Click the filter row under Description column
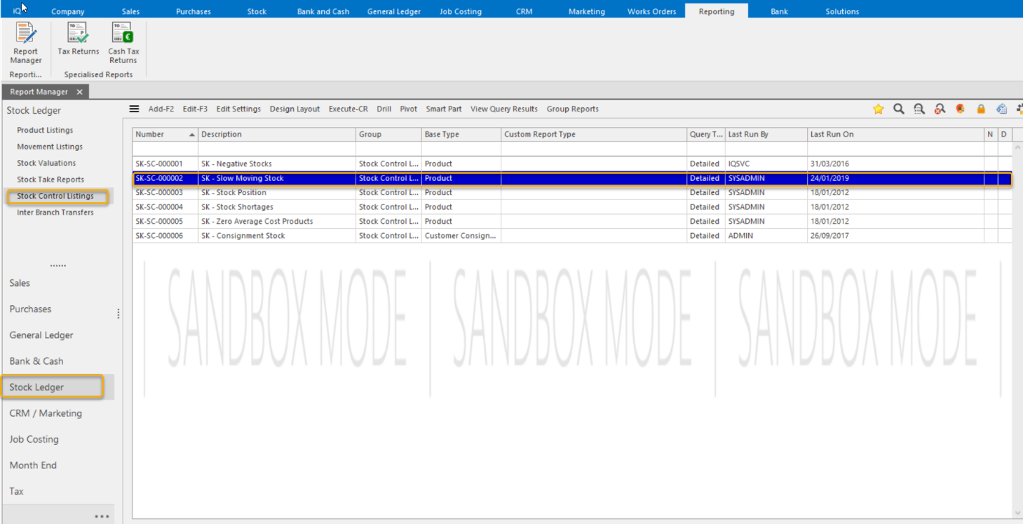1024x524 pixels. click(276, 149)
